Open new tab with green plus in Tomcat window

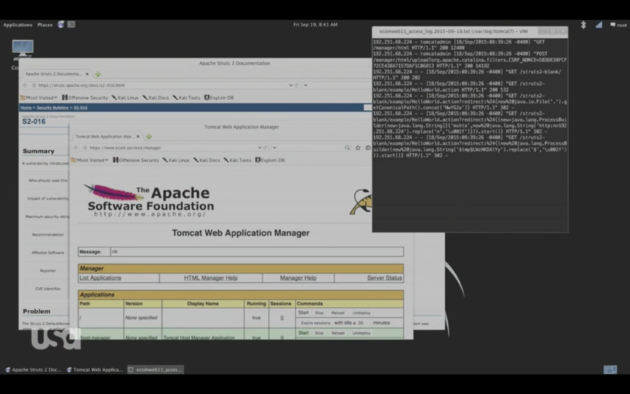tap(149, 137)
